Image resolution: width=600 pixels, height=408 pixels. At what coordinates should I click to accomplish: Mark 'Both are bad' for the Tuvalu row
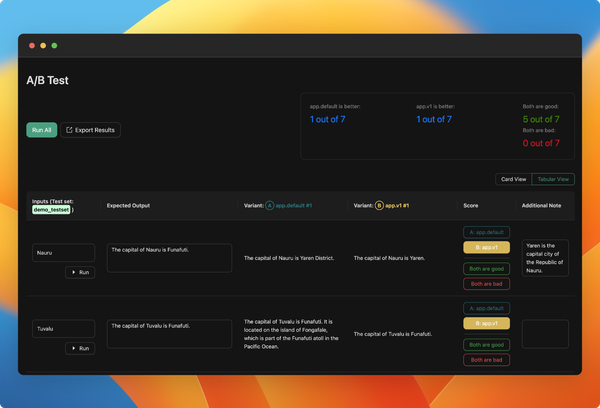point(486,359)
